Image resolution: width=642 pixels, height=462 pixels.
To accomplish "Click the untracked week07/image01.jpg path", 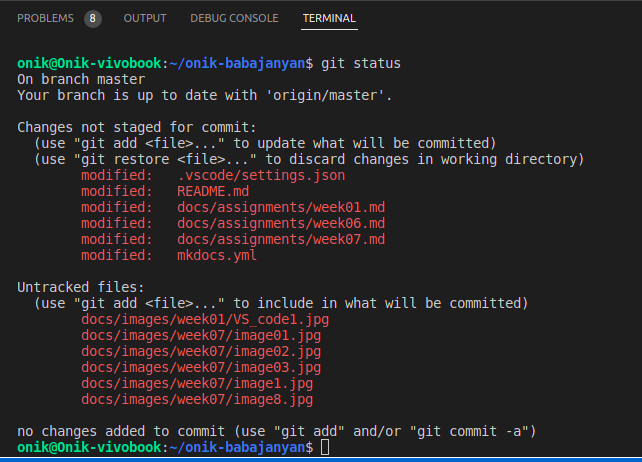I will pos(201,335).
